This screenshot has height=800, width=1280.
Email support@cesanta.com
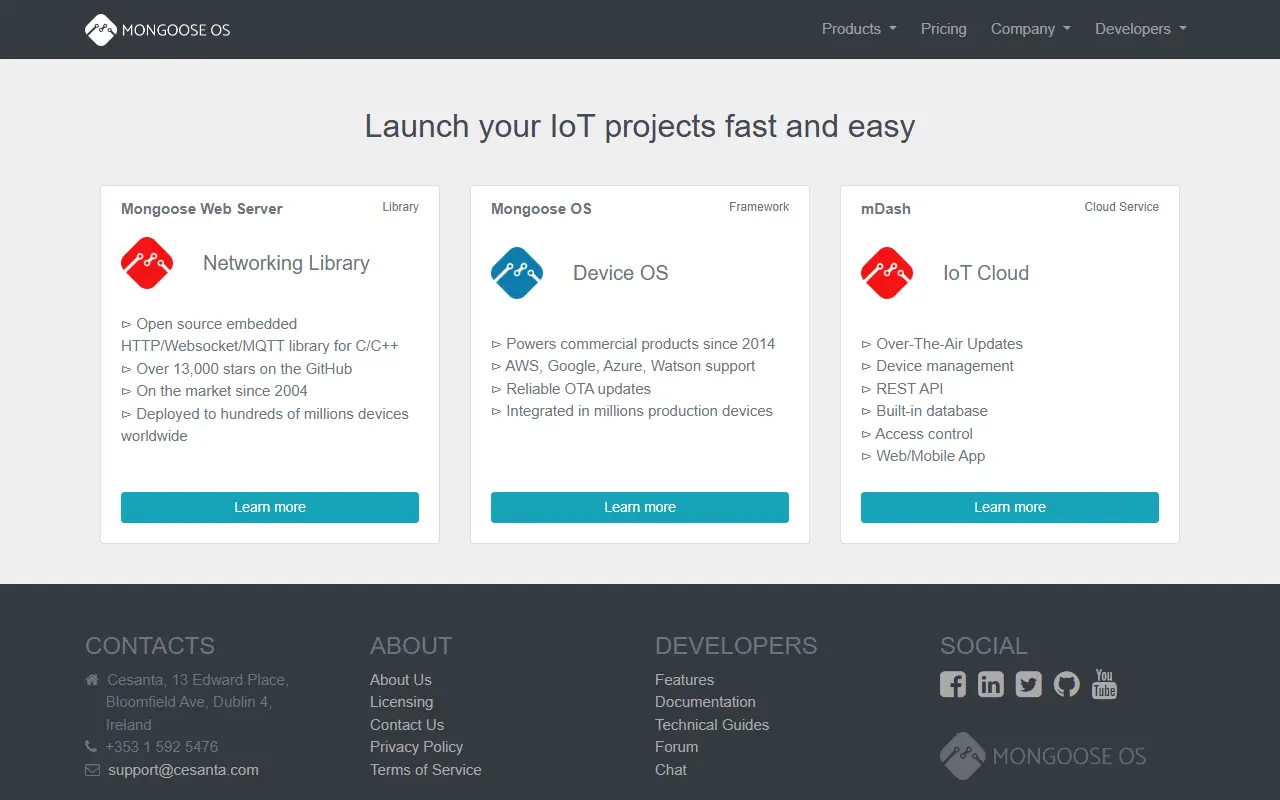coord(184,770)
